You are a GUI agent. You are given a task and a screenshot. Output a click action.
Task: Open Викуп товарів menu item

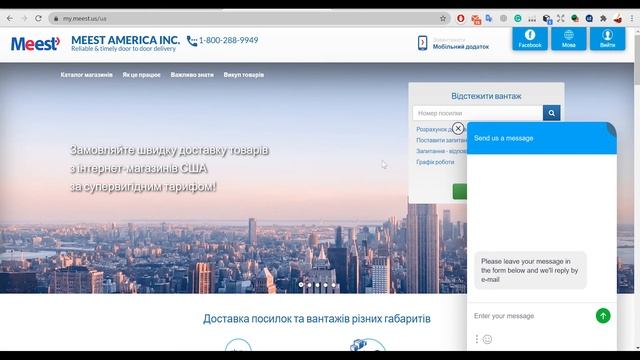[244, 75]
